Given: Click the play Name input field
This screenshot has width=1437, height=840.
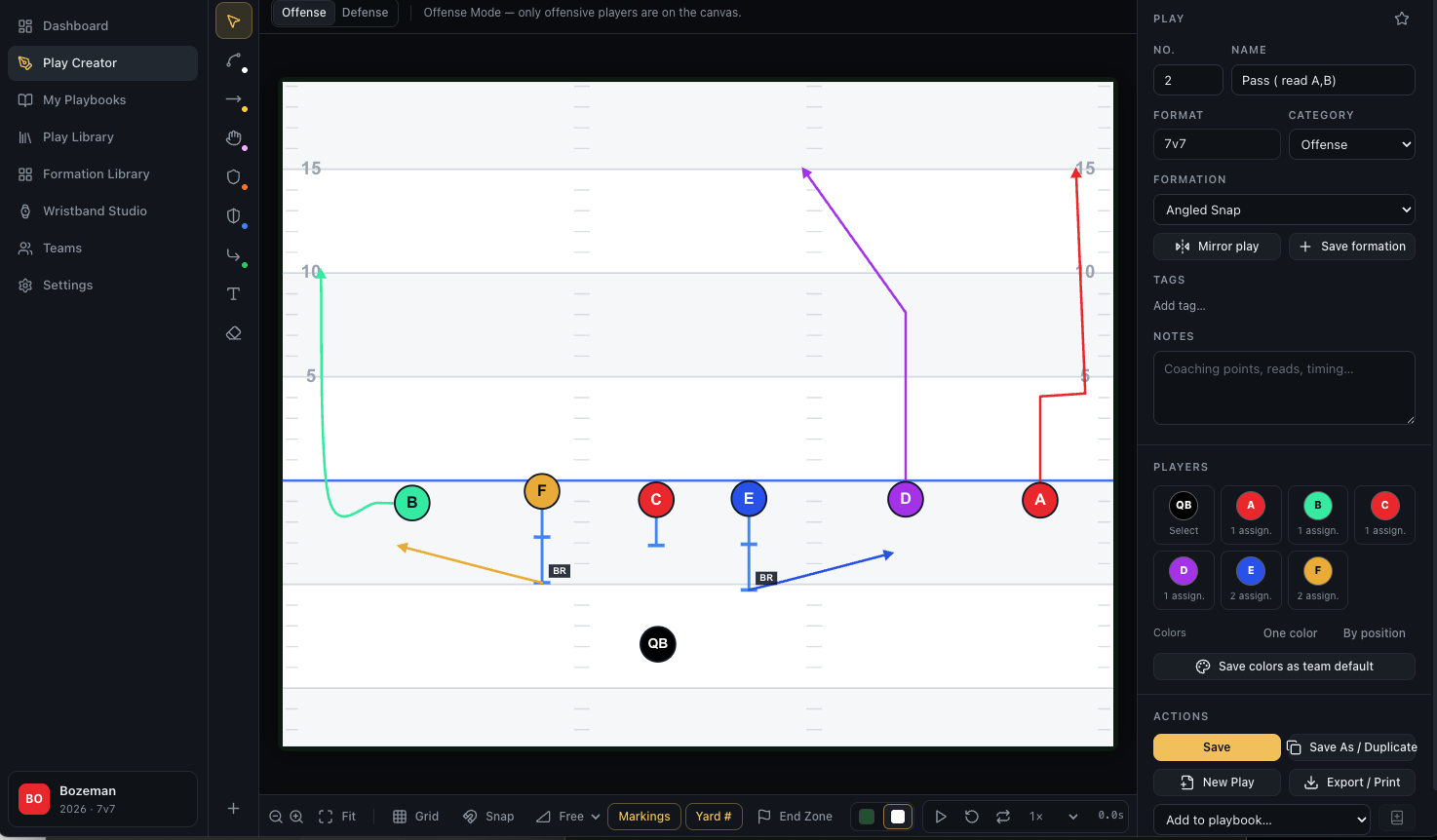Looking at the screenshot, I should coord(1323,80).
